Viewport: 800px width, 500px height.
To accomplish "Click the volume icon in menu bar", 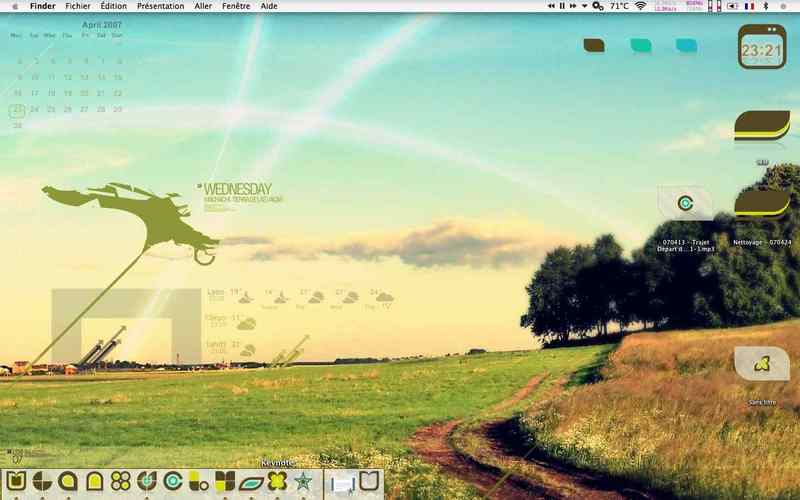I will tap(732, 6).
